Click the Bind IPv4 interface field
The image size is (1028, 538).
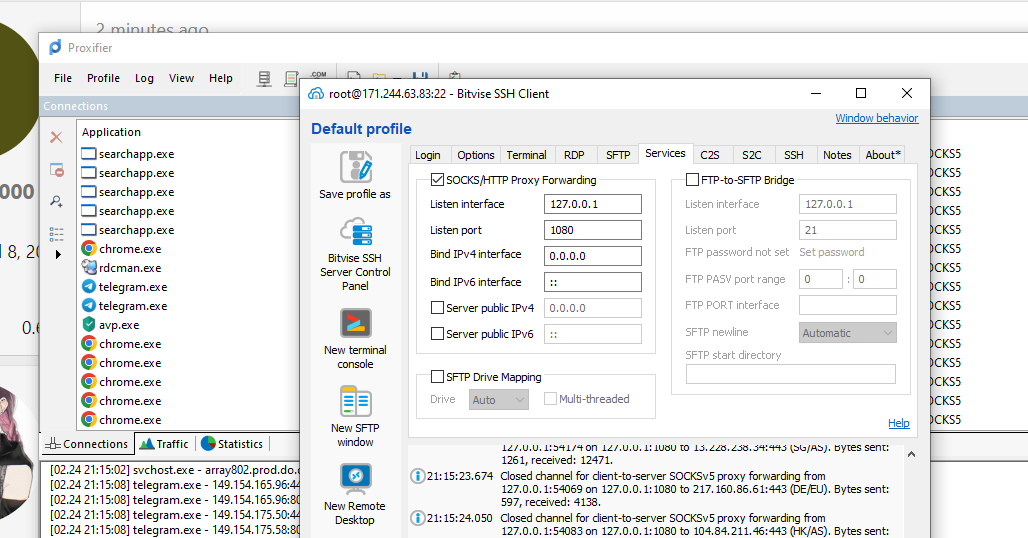(x=593, y=256)
